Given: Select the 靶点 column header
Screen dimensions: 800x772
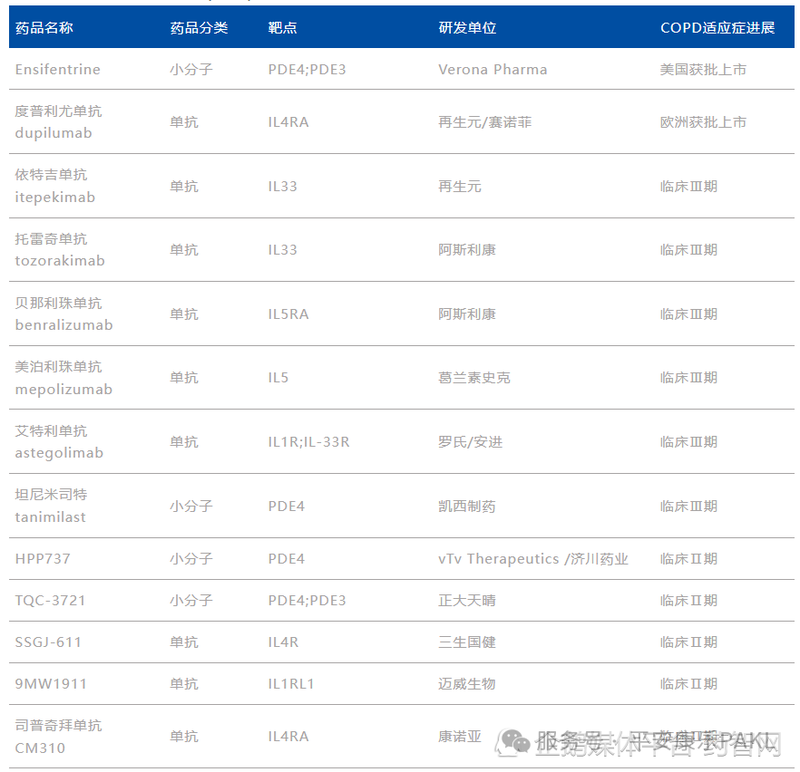Looking at the screenshot, I should pyautogui.click(x=283, y=28).
